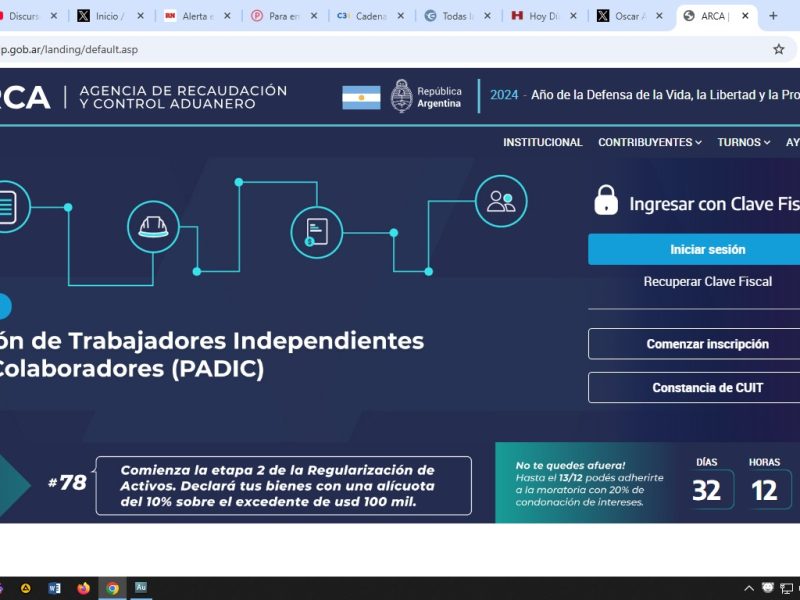800x600 pixels.
Task: Close the 'Hoy Di' tab
Action: [573, 16]
